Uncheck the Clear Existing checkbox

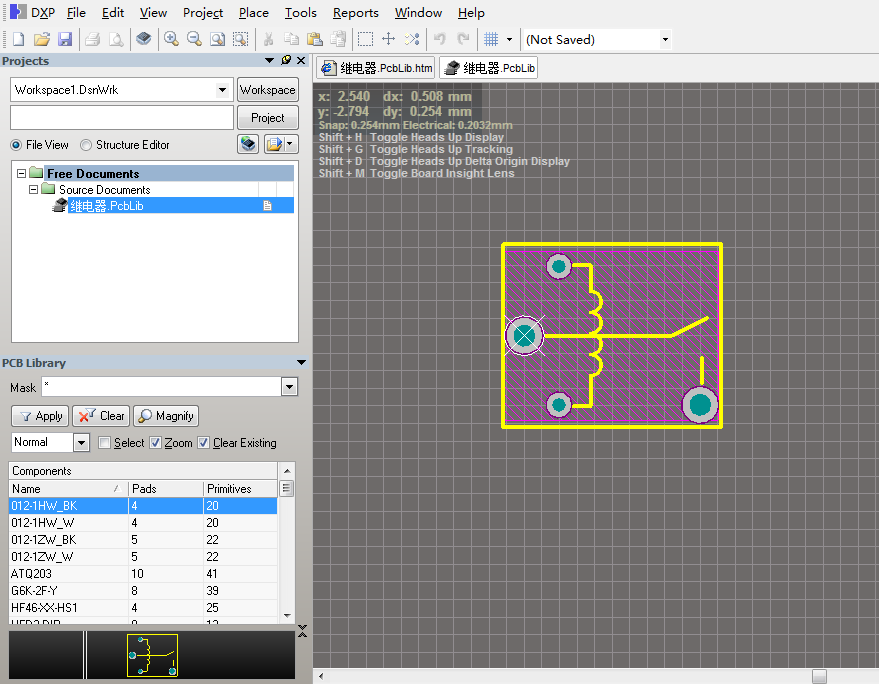tap(203, 443)
